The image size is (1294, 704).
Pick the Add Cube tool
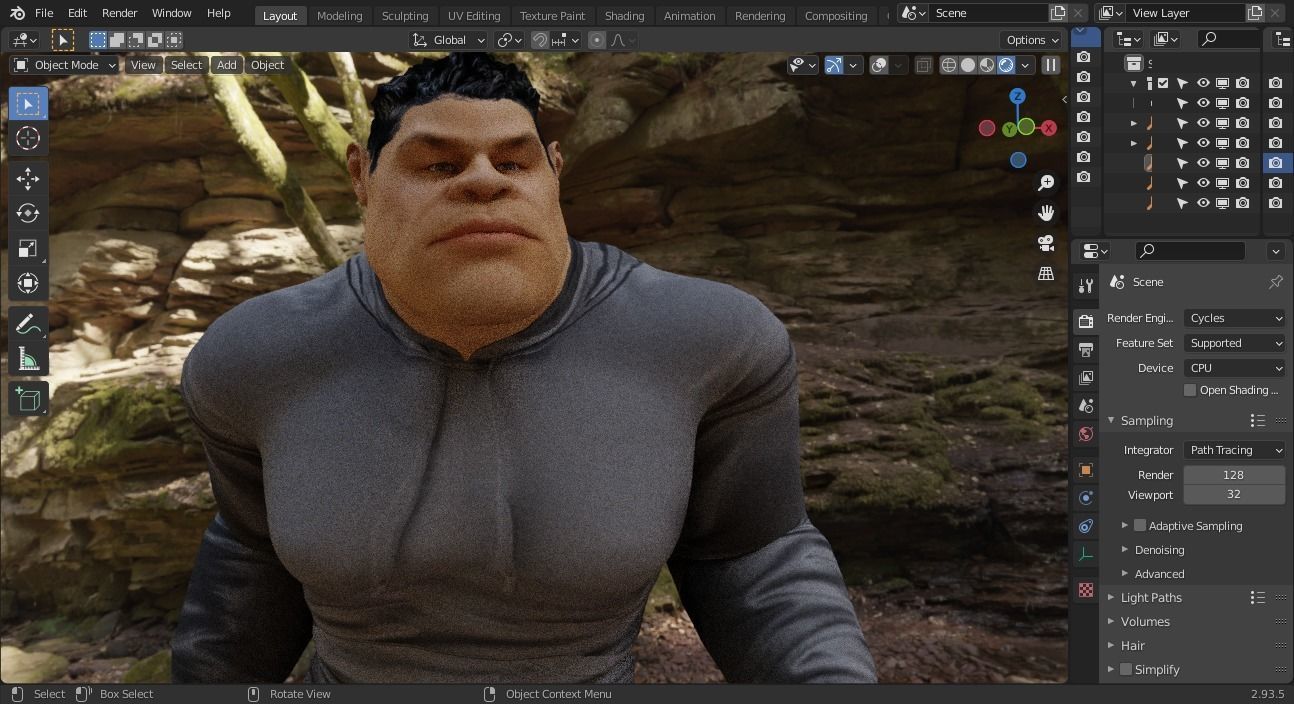(28, 399)
